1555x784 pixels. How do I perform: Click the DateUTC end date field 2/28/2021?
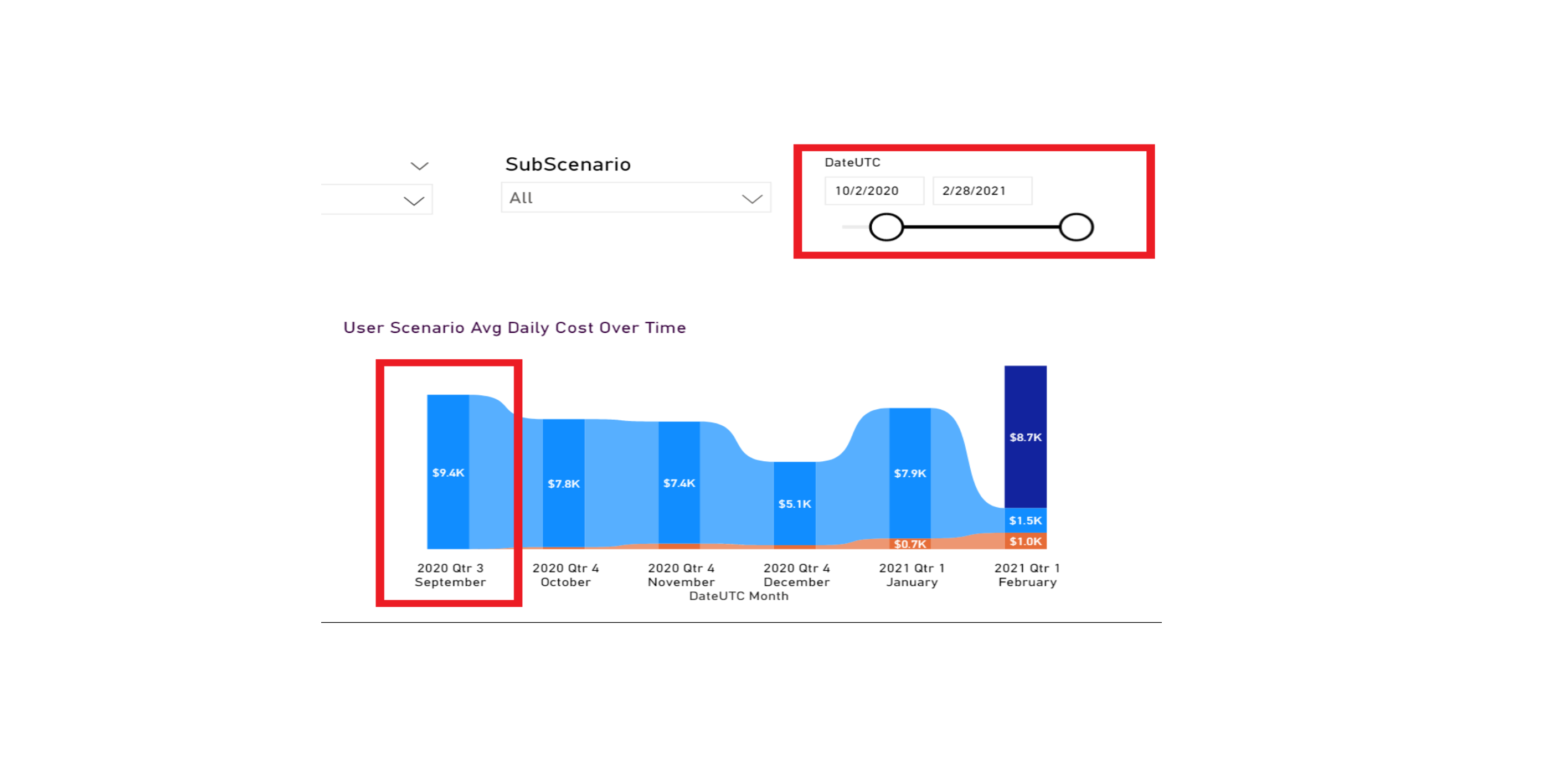click(x=982, y=190)
